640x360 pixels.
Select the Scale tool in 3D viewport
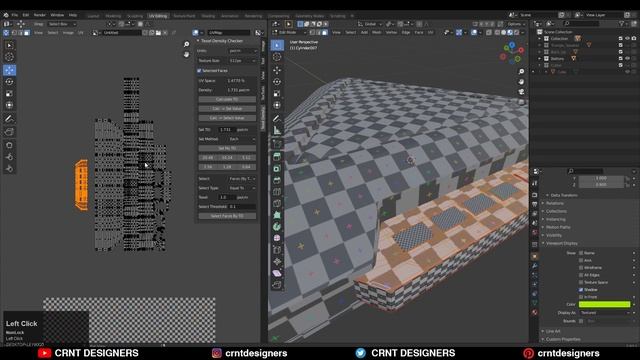point(277,93)
